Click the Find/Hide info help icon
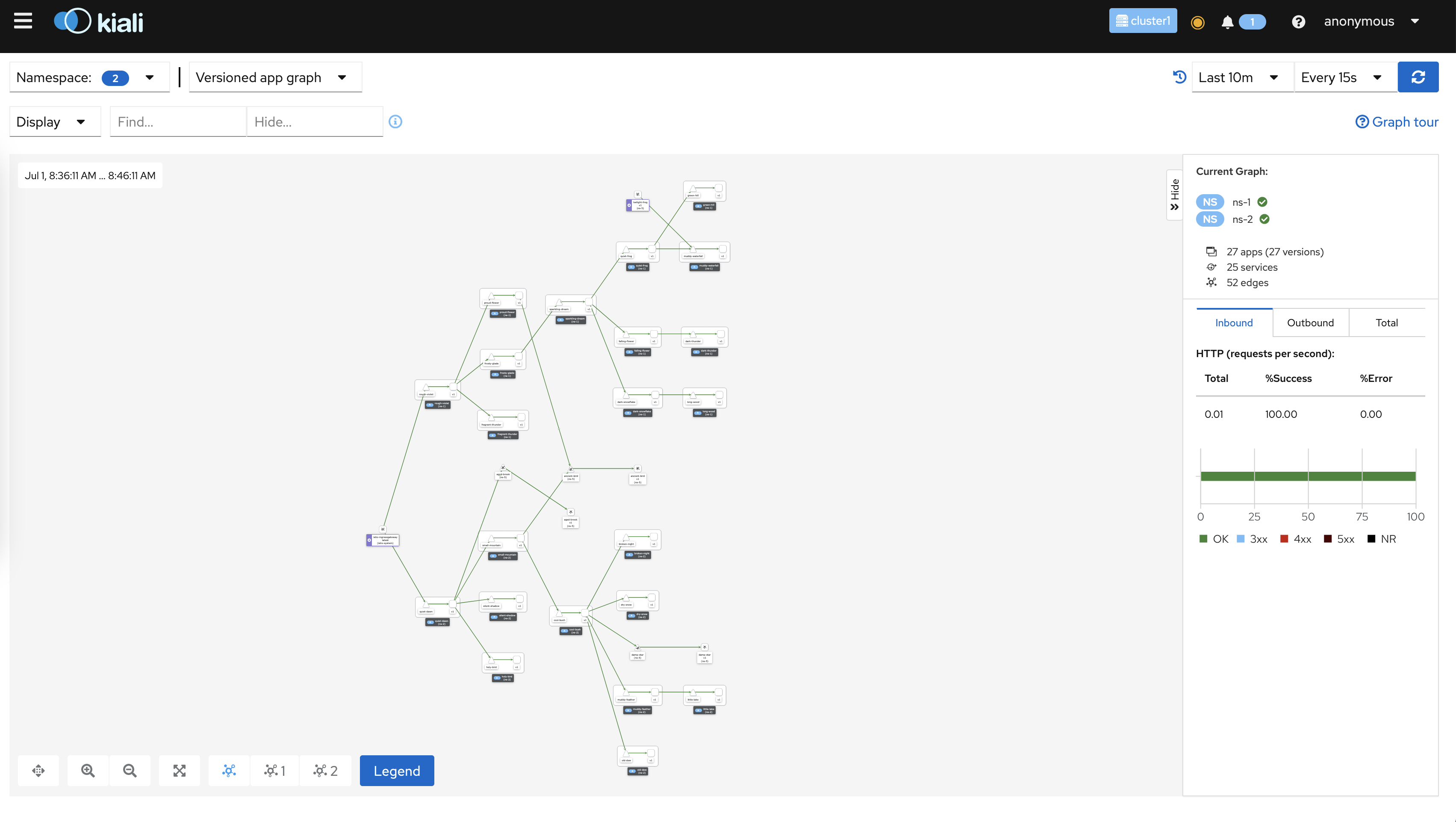Viewport: 1456px width, 822px height. click(x=395, y=121)
